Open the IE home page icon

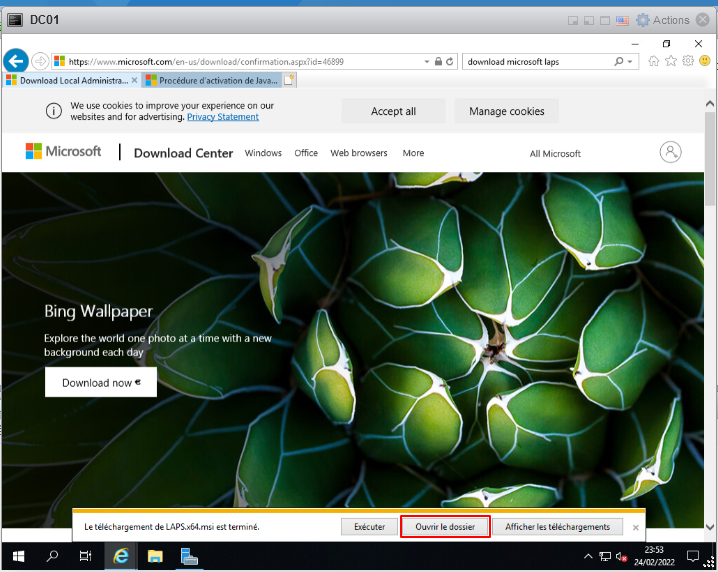(x=654, y=61)
